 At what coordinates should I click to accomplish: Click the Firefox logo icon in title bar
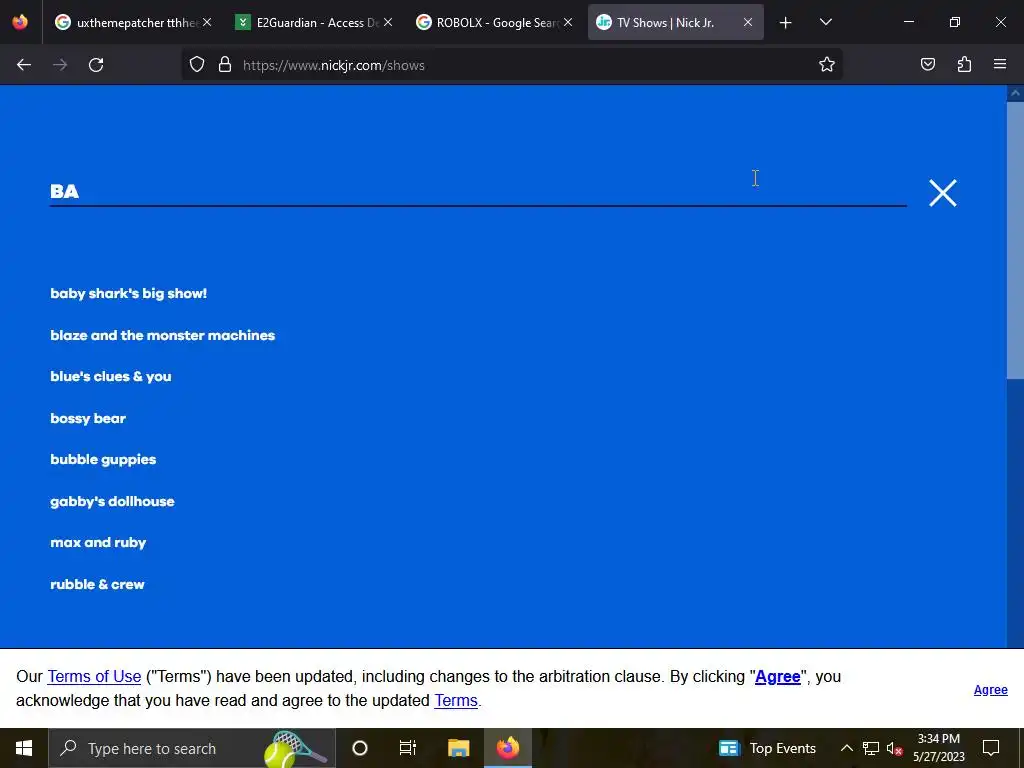pos(20,22)
